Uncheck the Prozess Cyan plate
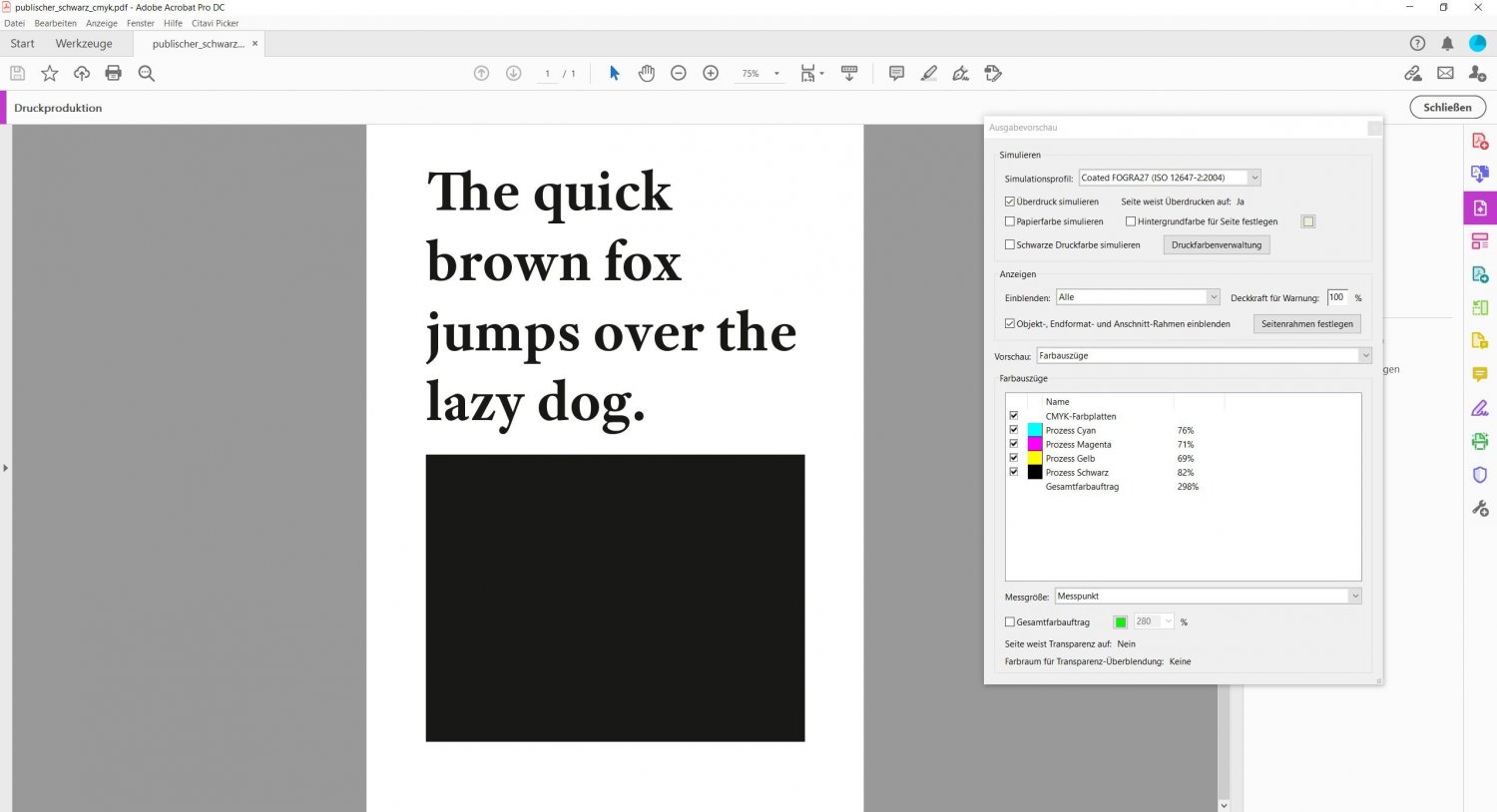1497x812 pixels. pyautogui.click(x=1014, y=430)
